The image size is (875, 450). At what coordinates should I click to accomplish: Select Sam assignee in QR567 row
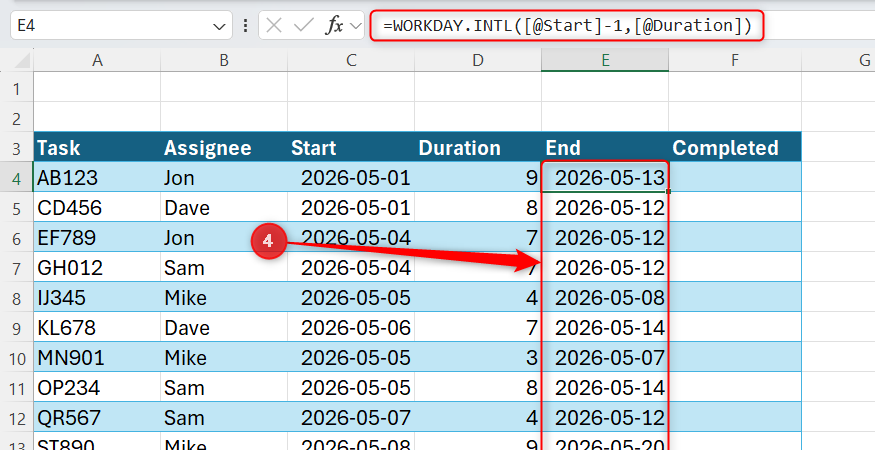[224, 418]
